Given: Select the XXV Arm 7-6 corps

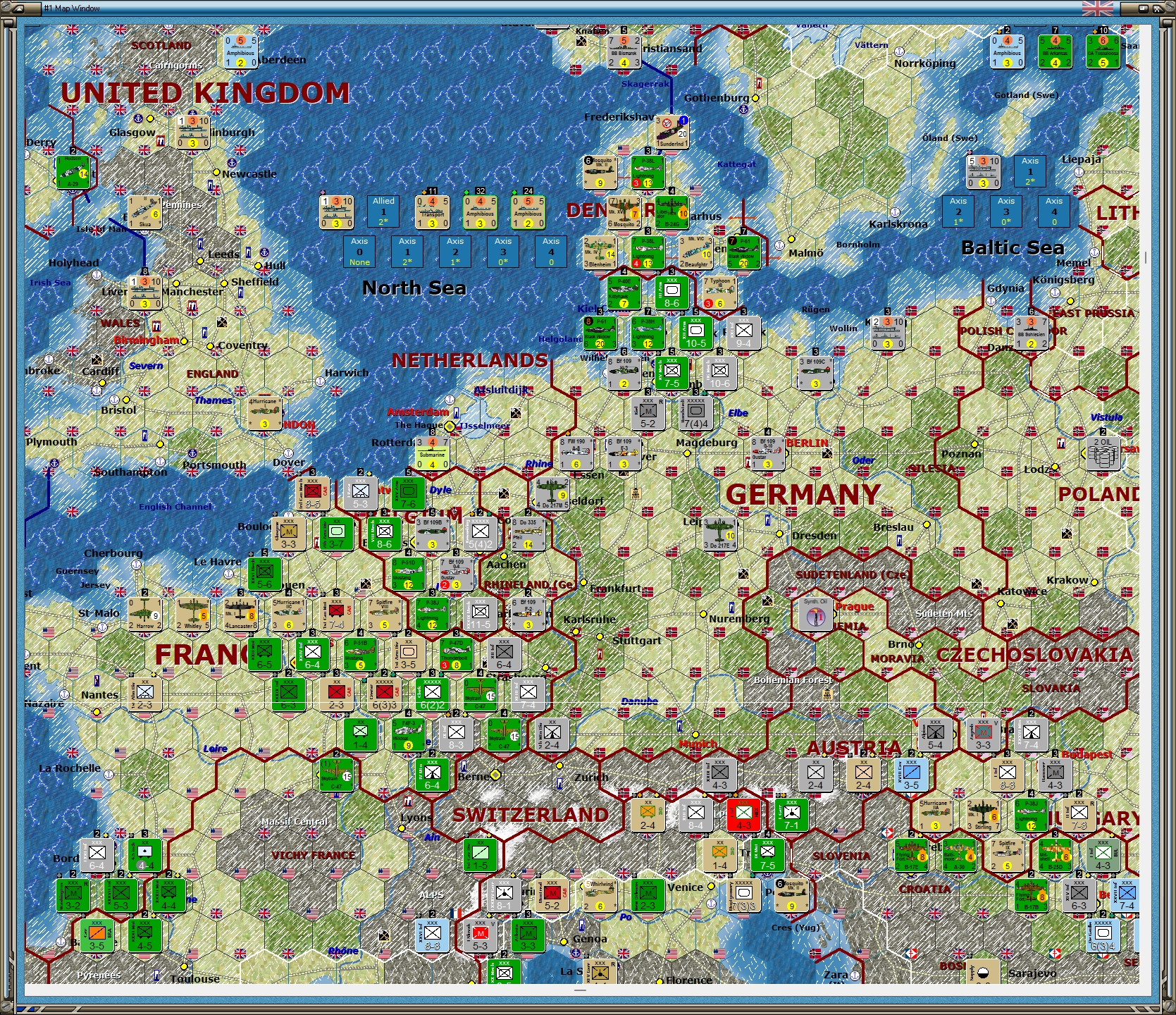Looking at the screenshot, I should [408, 493].
